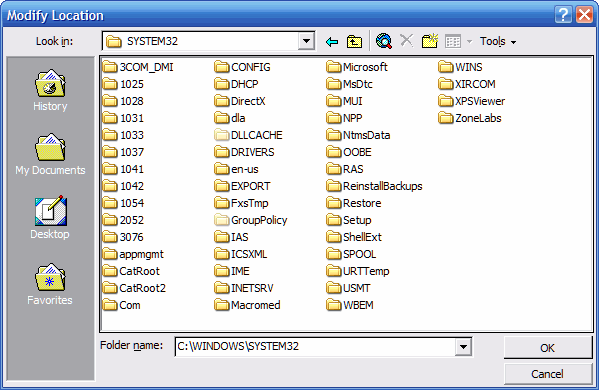
Task: Select the MUI folder
Action: coord(344,101)
